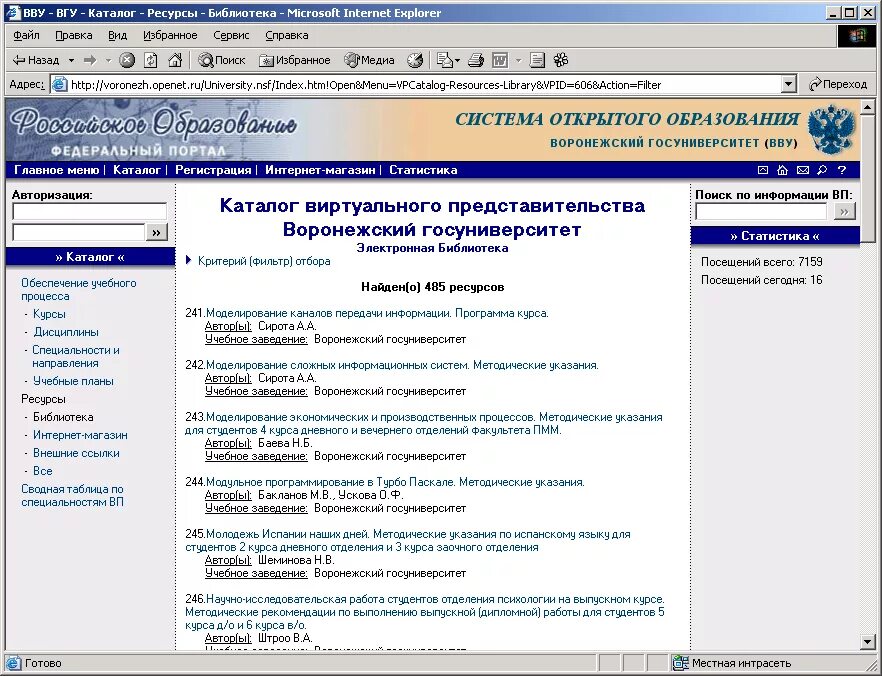The width and height of the screenshot is (882, 676).
Task: Click the Медиа toolbar button
Action: pyautogui.click(x=370, y=60)
